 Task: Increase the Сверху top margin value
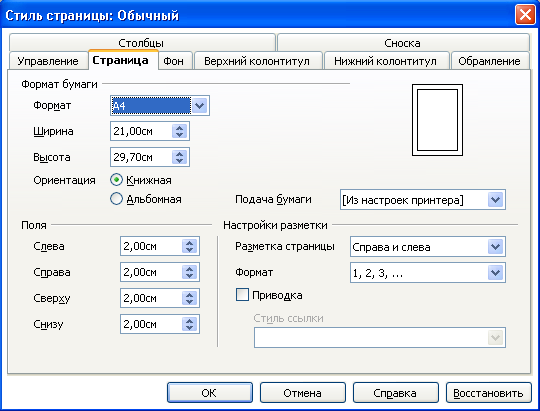pos(189,294)
